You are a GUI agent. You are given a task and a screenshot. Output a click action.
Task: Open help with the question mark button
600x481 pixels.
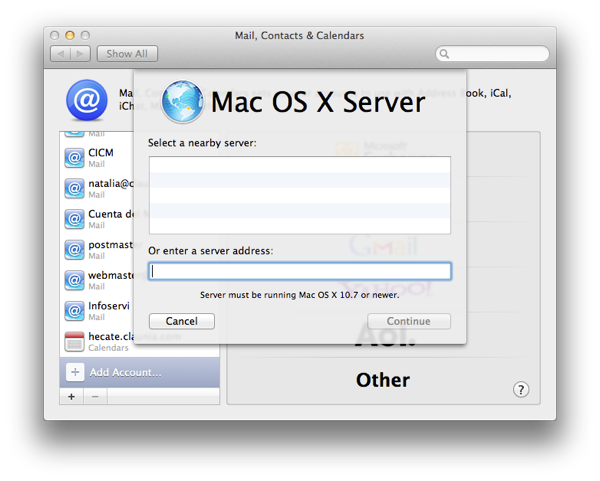[x=521, y=390]
